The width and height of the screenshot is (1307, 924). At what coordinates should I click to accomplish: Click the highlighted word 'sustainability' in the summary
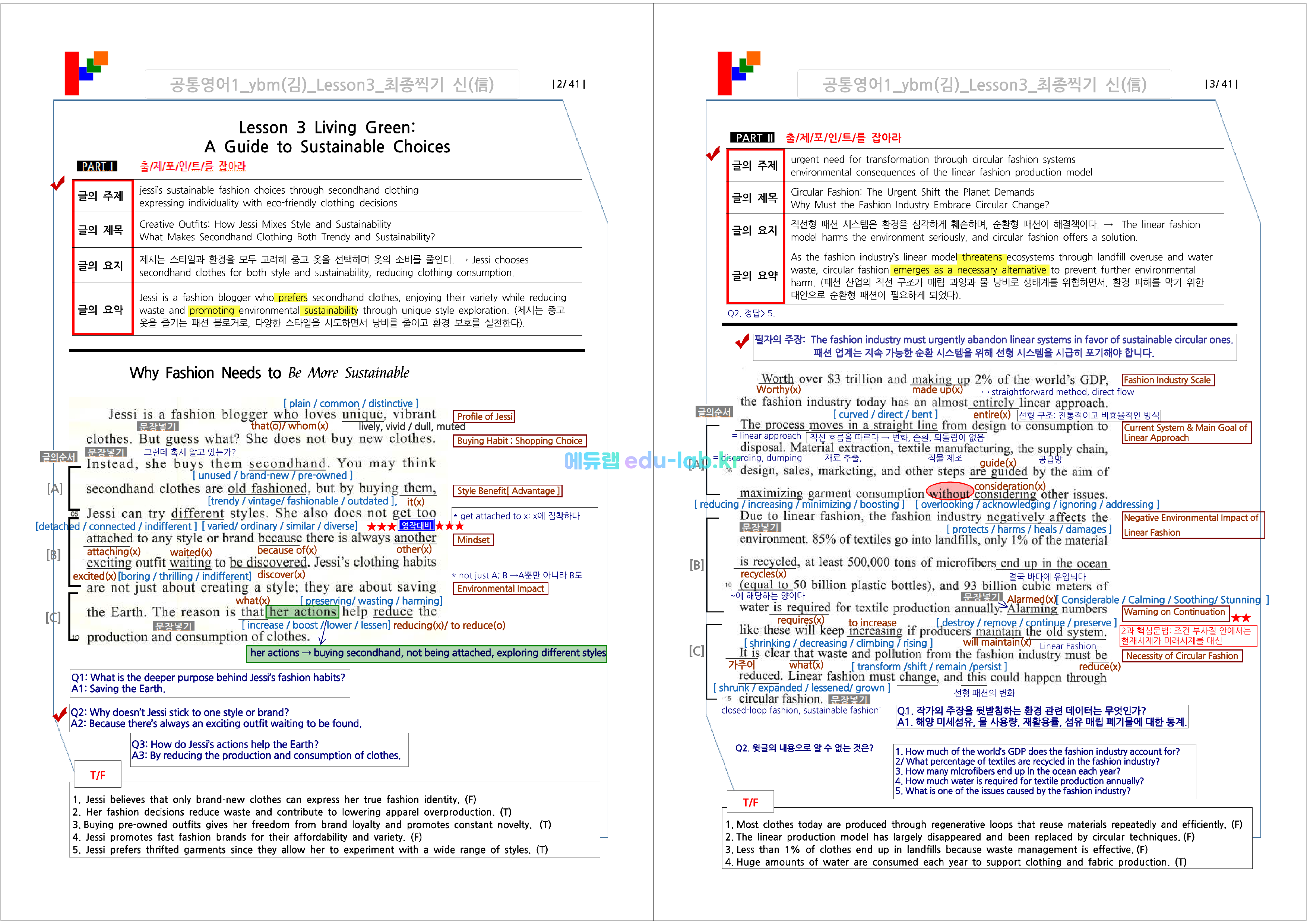pyautogui.click(x=330, y=311)
